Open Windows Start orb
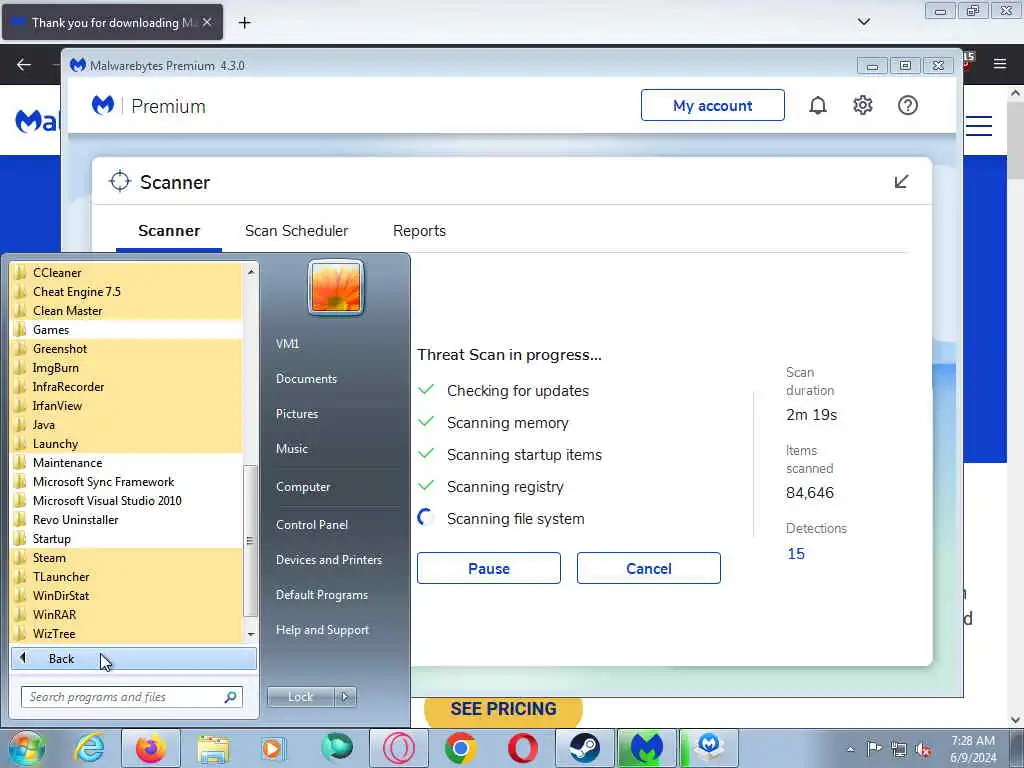 coord(27,748)
